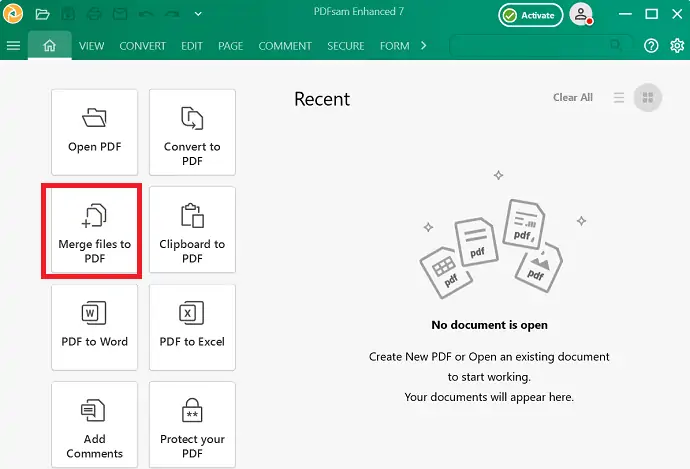Expand the quick access toolbar dropdown chevron
The image size is (690, 469).
pyautogui.click(x=198, y=14)
